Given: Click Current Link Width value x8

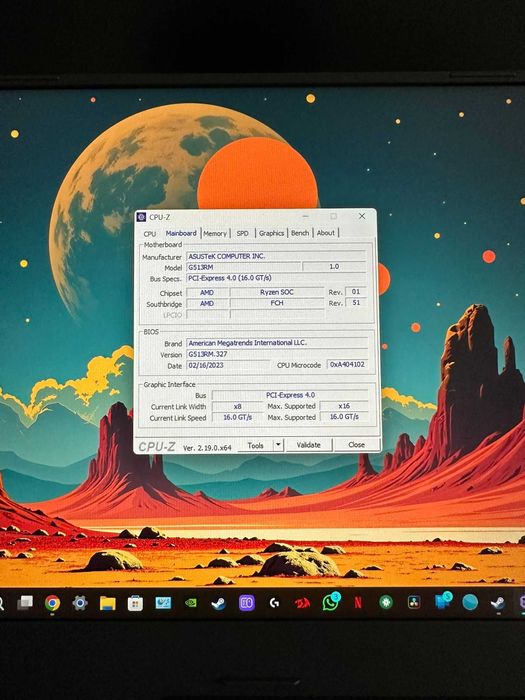Looking at the screenshot, I should coord(238,406).
